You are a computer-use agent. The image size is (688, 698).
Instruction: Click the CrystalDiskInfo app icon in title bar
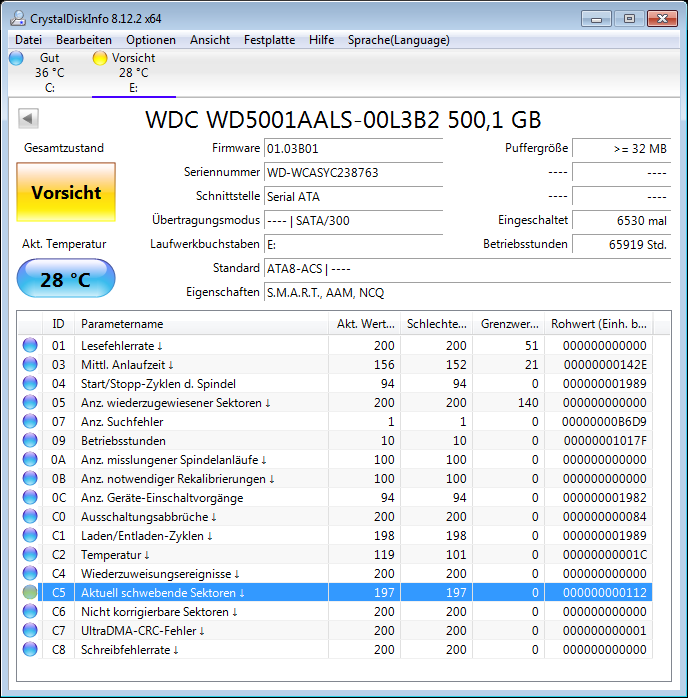coord(18,18)
